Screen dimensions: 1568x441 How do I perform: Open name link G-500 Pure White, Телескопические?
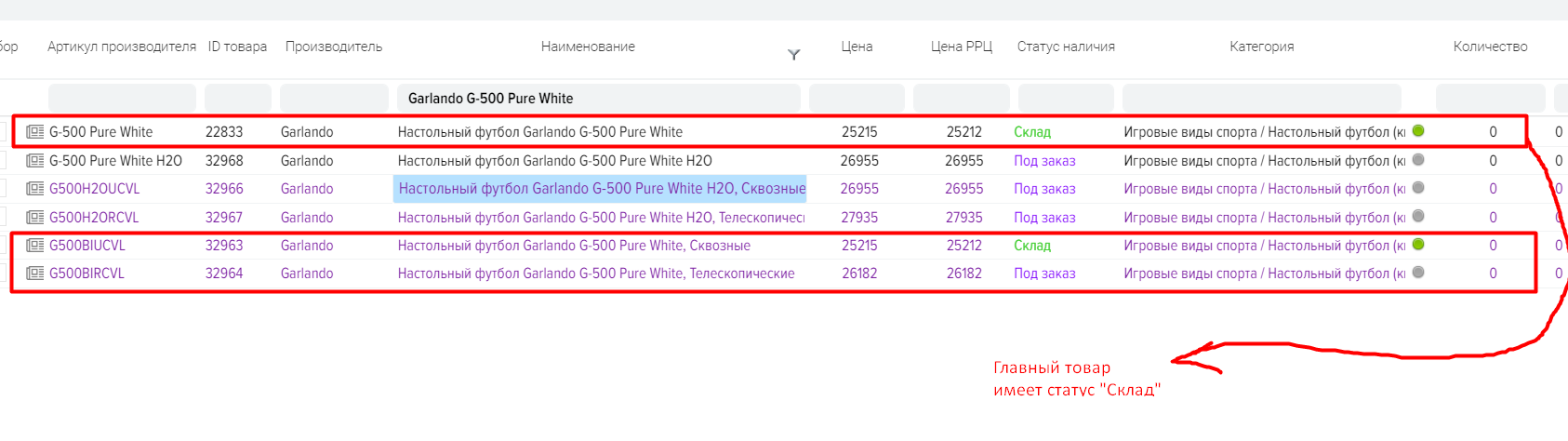pos(596,274)
